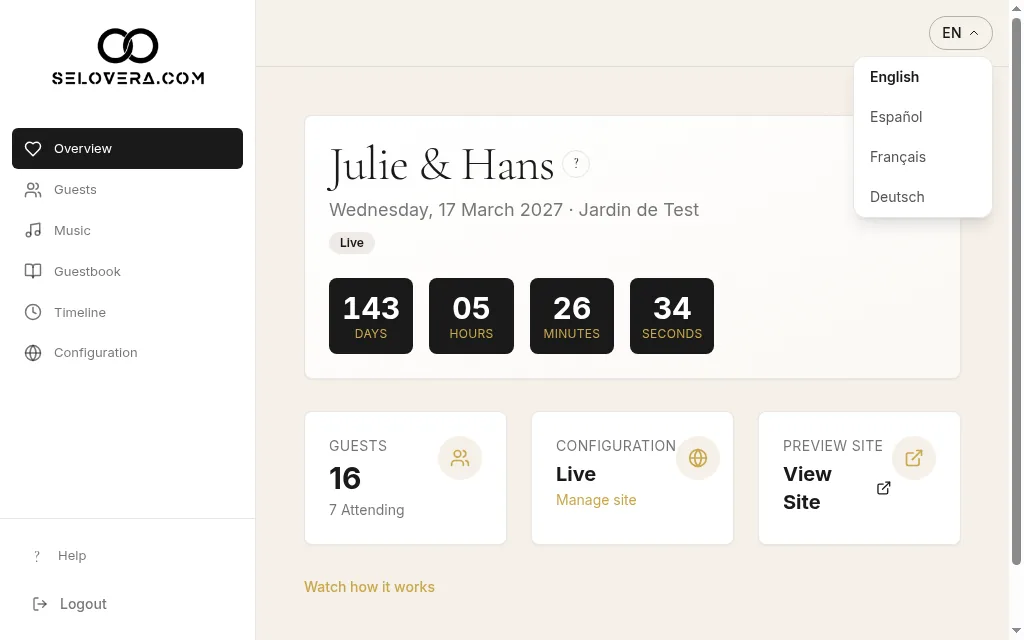
Task: Click the PREVIEW SITE card label
Action: [833, 446]
